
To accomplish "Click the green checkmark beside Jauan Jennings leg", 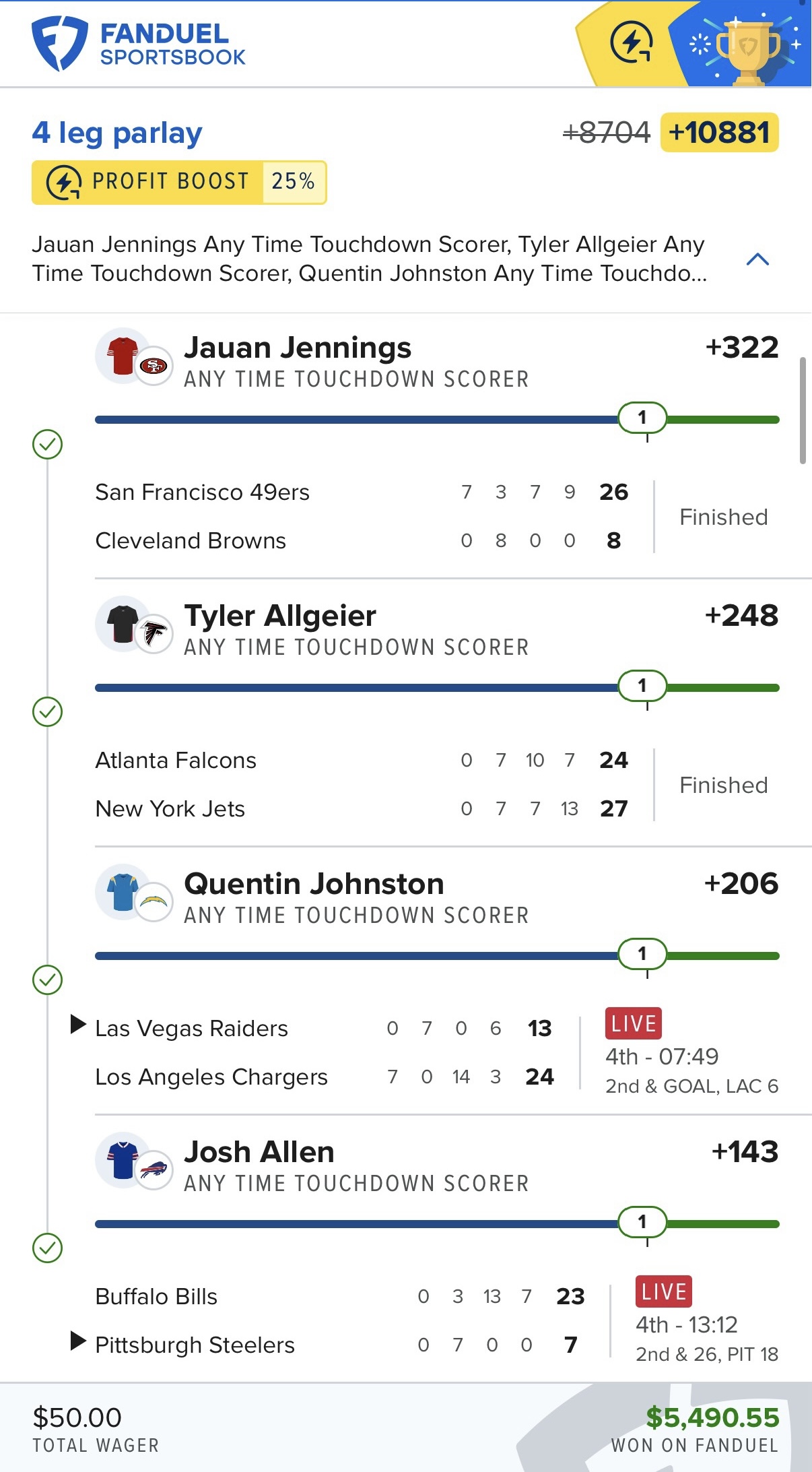I will click(x=48, y=445).
